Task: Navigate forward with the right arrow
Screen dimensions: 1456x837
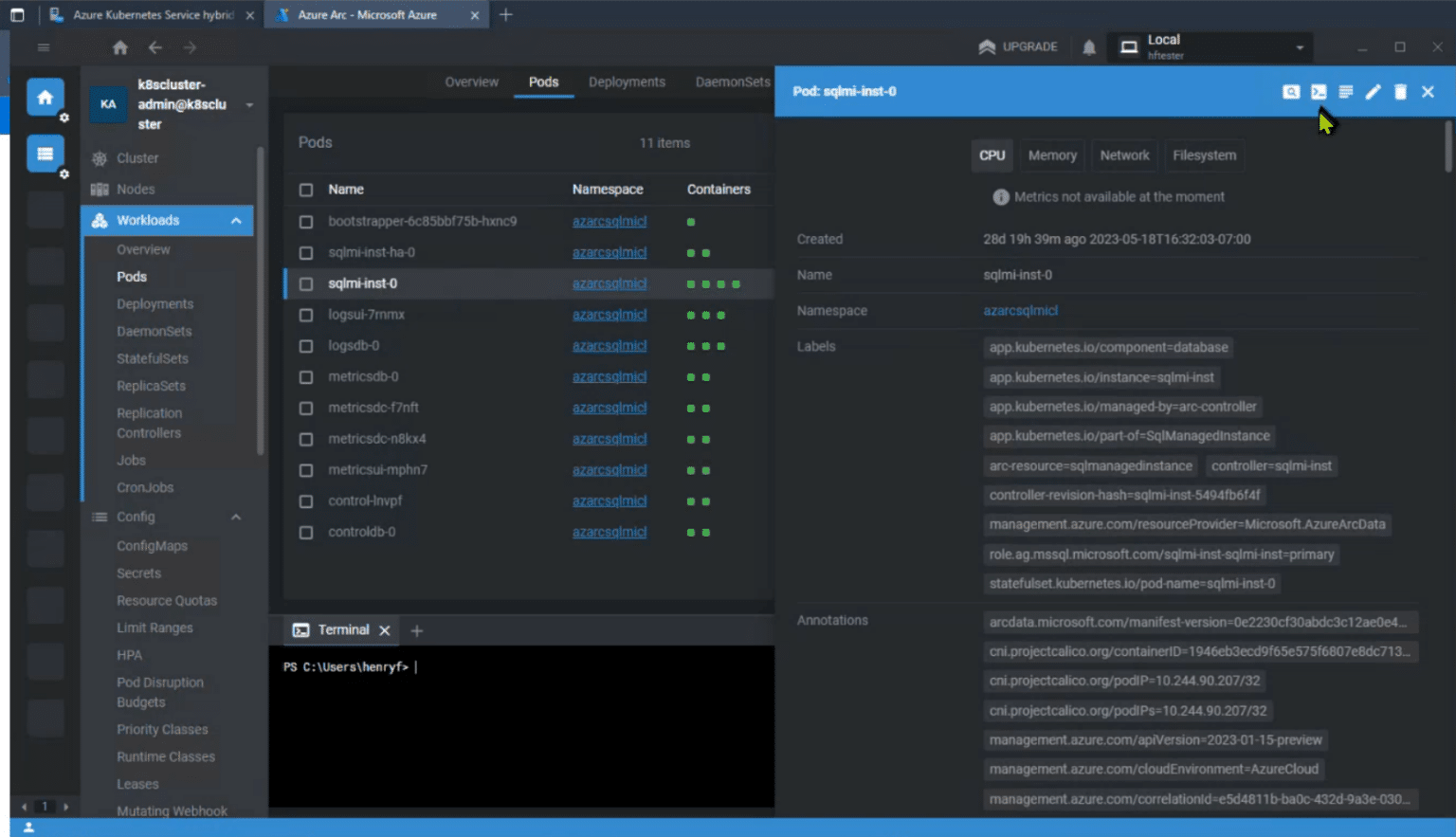Action: [190, 47]
